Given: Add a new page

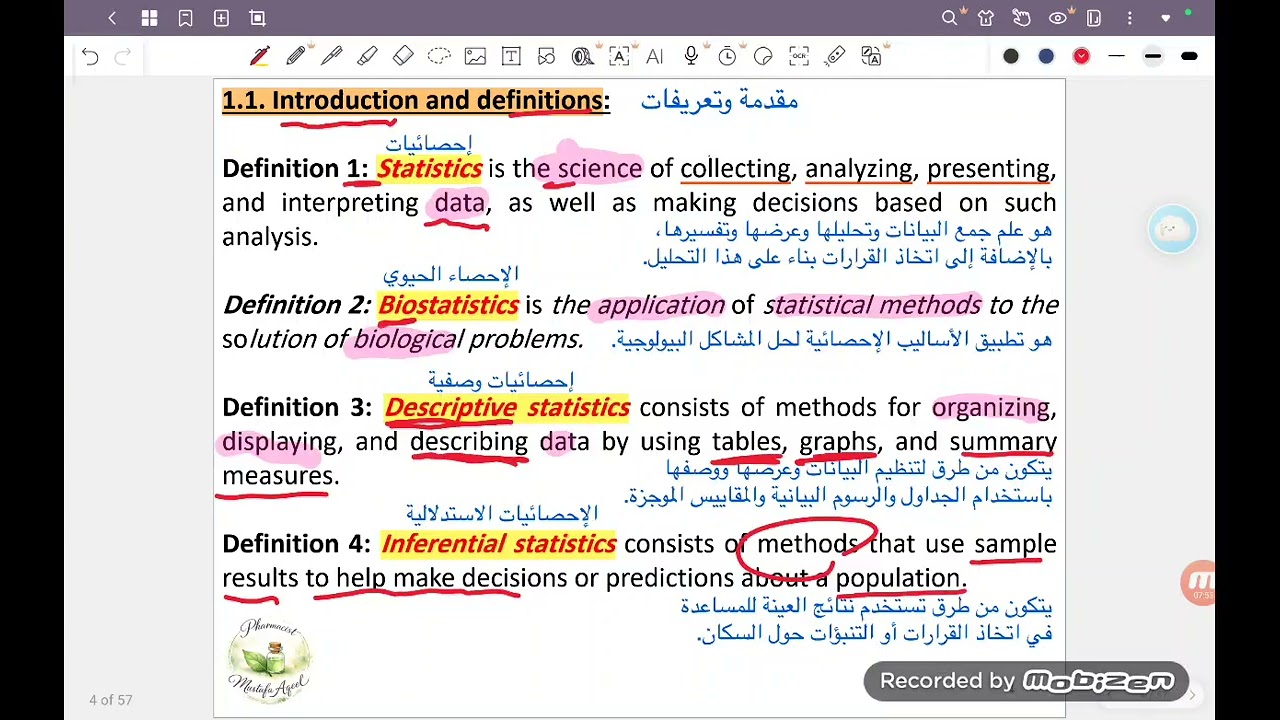Looking at the screenshot, I should click(x=221, y=18).
